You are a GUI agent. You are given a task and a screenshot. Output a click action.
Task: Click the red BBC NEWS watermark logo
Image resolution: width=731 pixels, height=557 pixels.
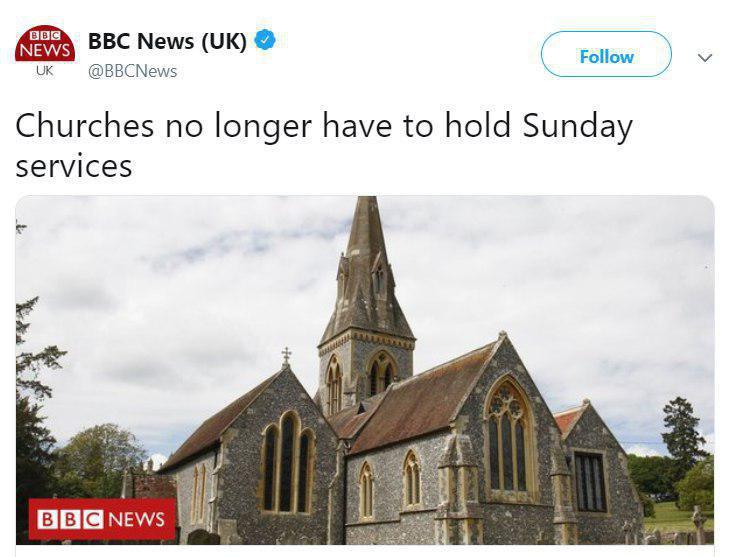(102, 519)
